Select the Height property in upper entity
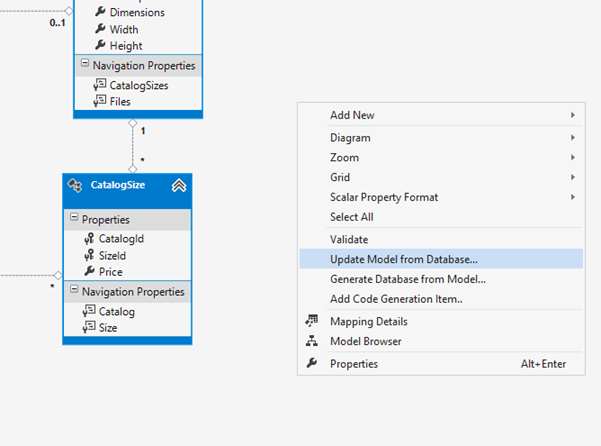 pos(125,45)
